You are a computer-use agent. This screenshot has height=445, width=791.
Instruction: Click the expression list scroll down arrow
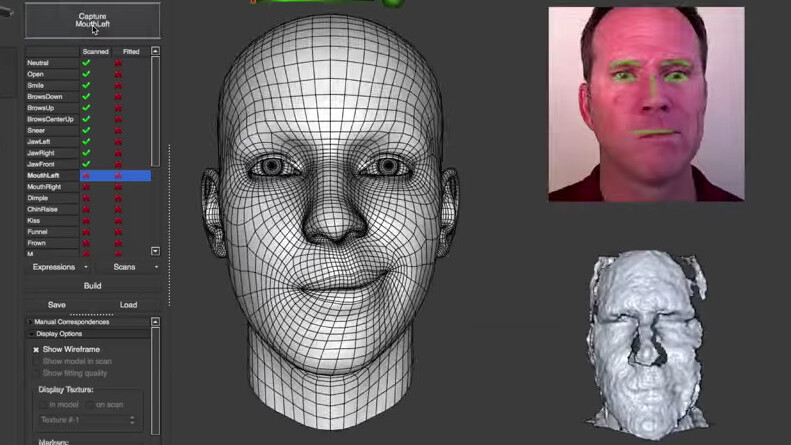(155, 251)
